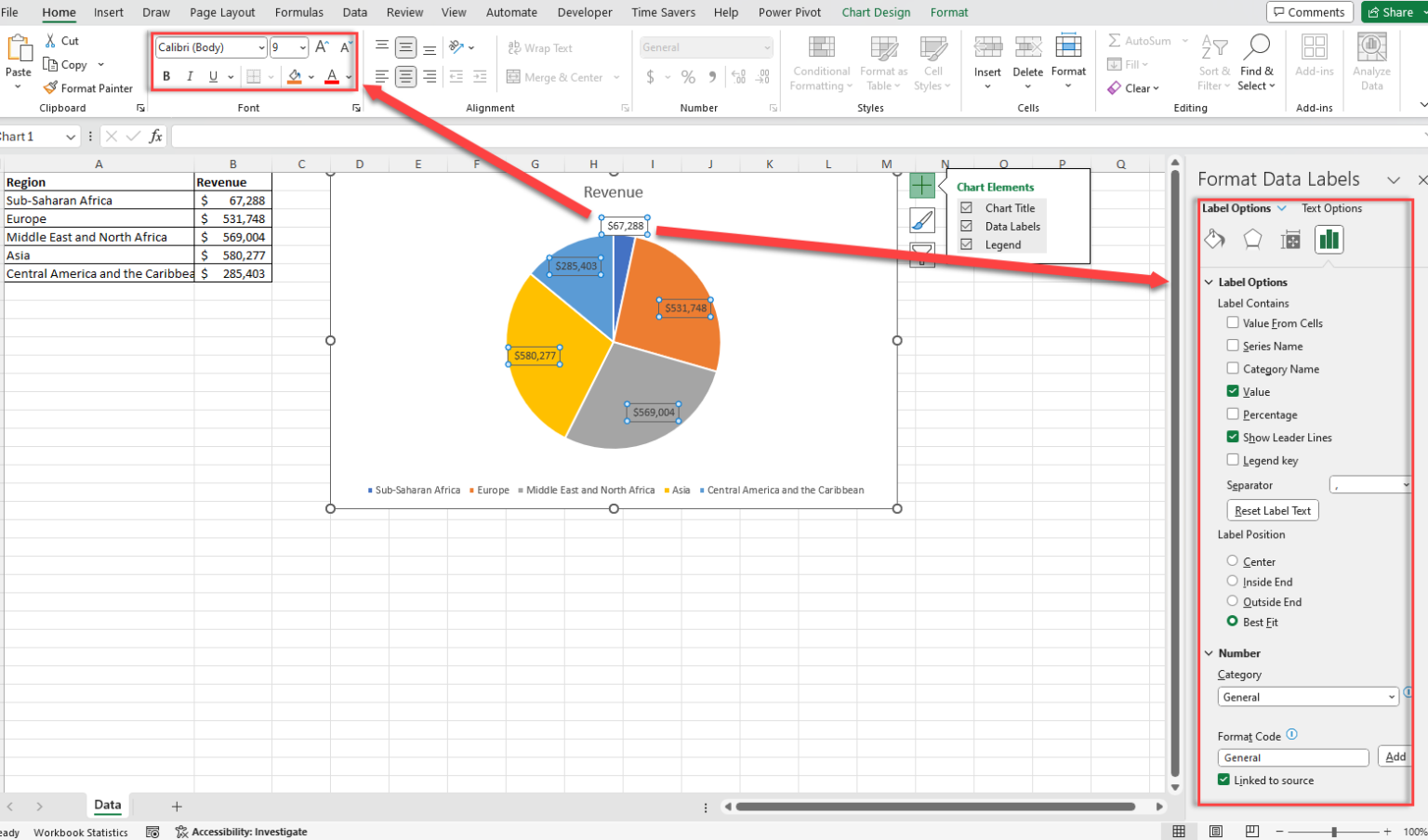Open the font name dropdown
Viewport: 1428px width, 840px height.
pyautogui.click(x=259, y=46)
